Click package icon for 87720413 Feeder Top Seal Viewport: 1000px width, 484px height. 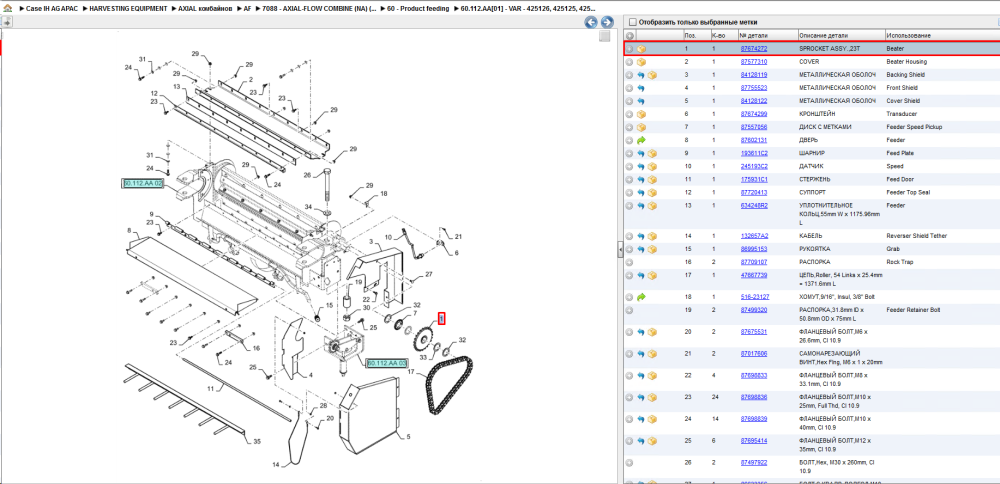[x=652, y=193]
